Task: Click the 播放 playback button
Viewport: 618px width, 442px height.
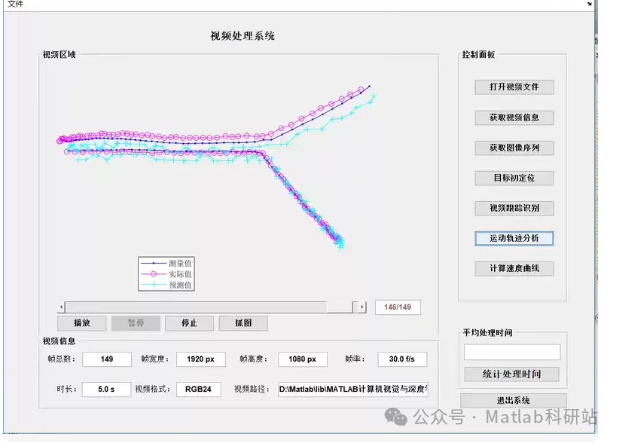Action: [82, 323]
